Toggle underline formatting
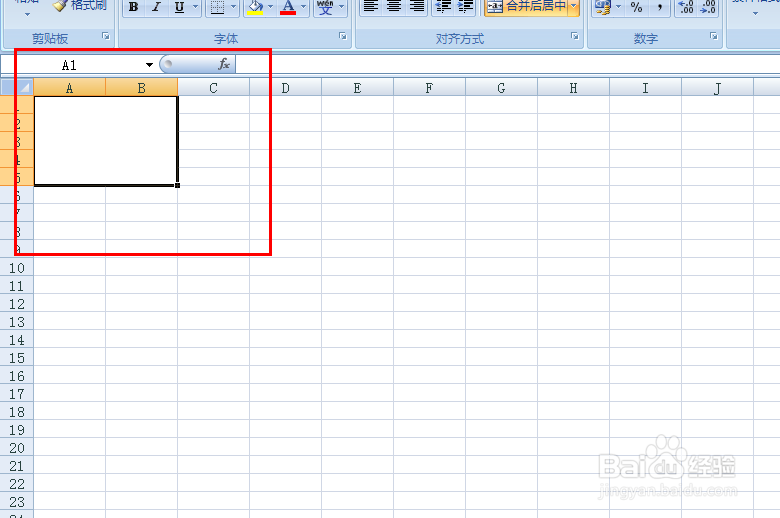This screenshot has height=518, width=780. tap(179, 7)
